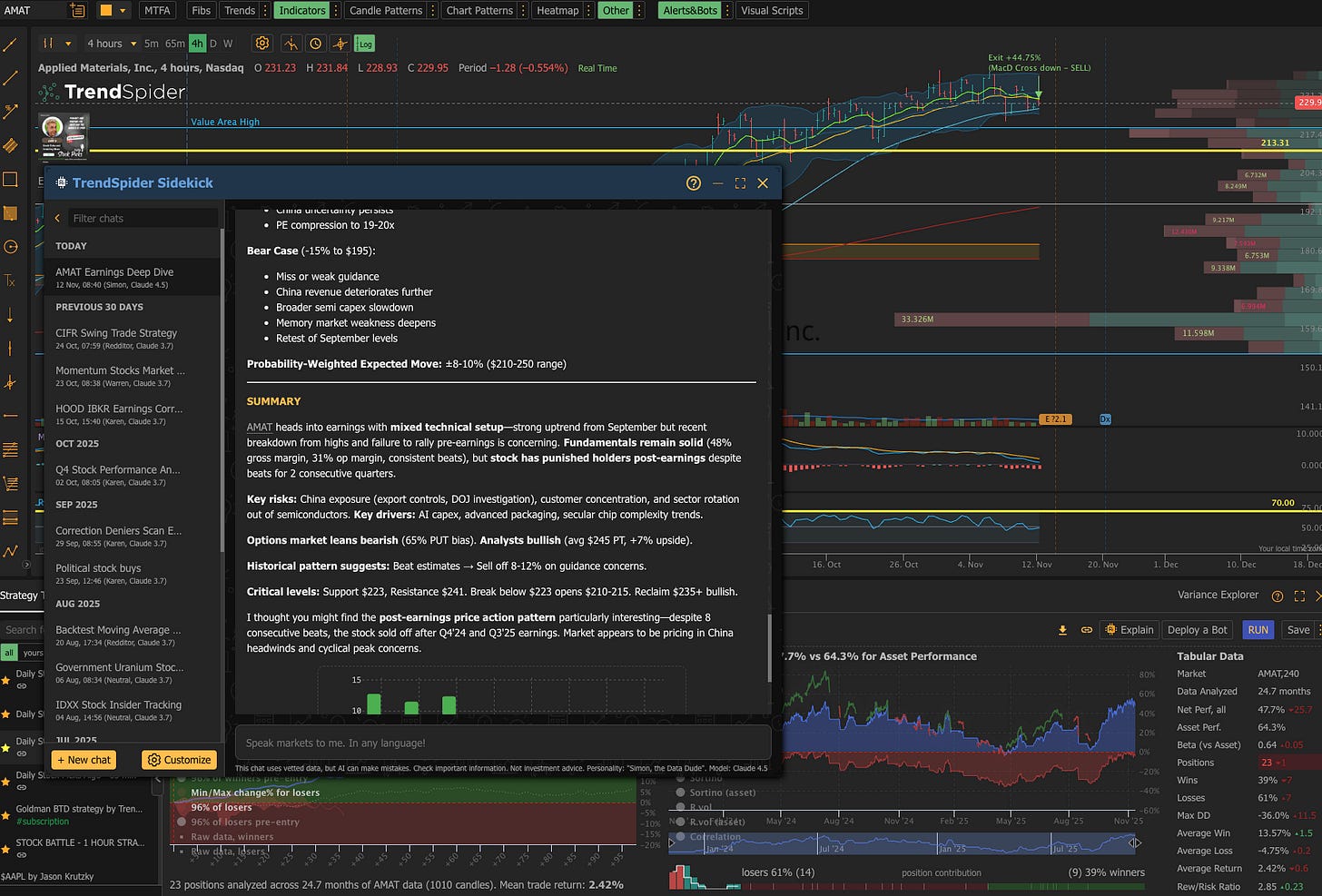Screen dimensions: 1322x896
Task: Click the clock icon in chart toolbar
Action: [x=315, y=44]
